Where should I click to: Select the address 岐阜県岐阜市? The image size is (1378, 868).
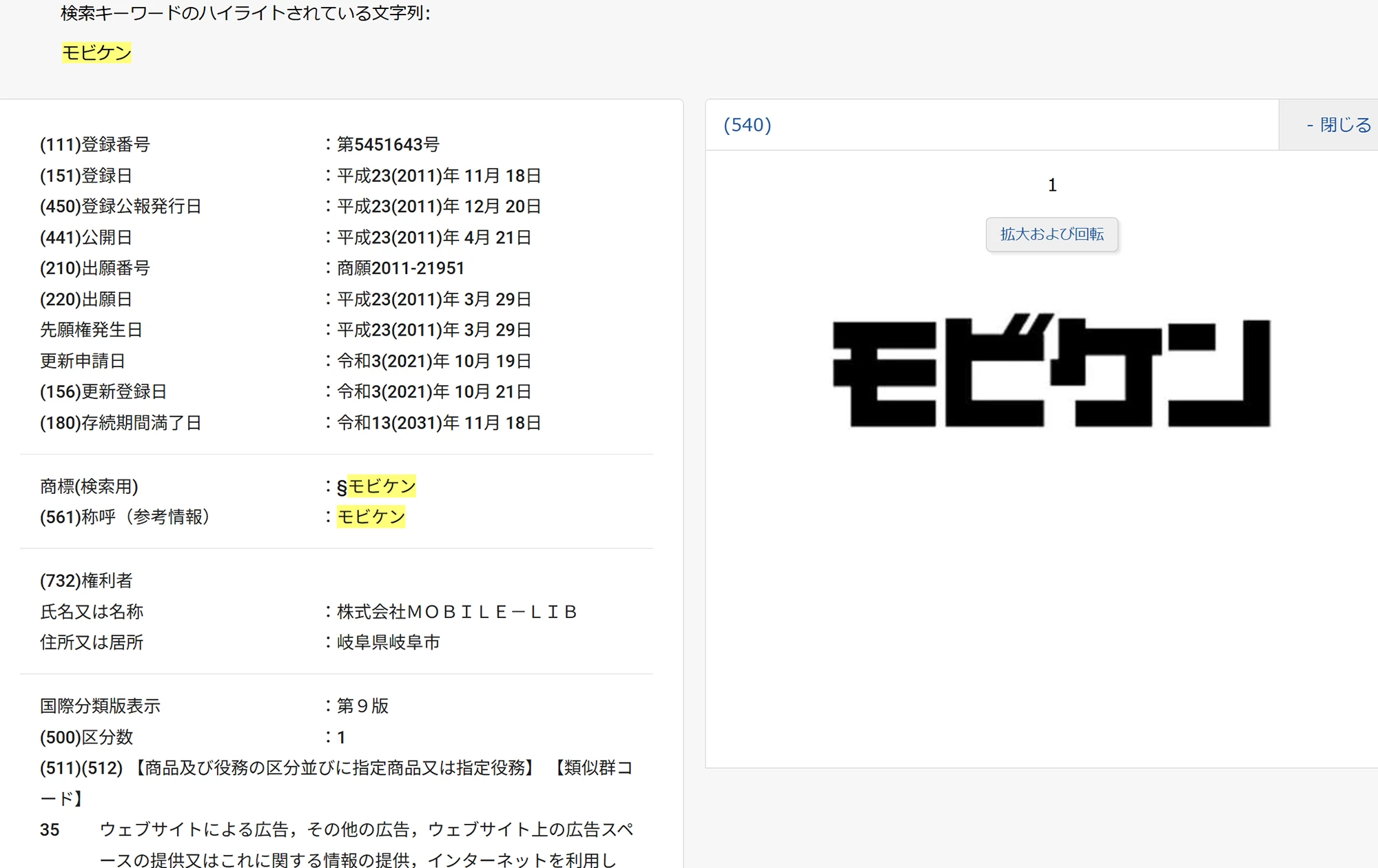pyautogui.click(x=388, y=642)
